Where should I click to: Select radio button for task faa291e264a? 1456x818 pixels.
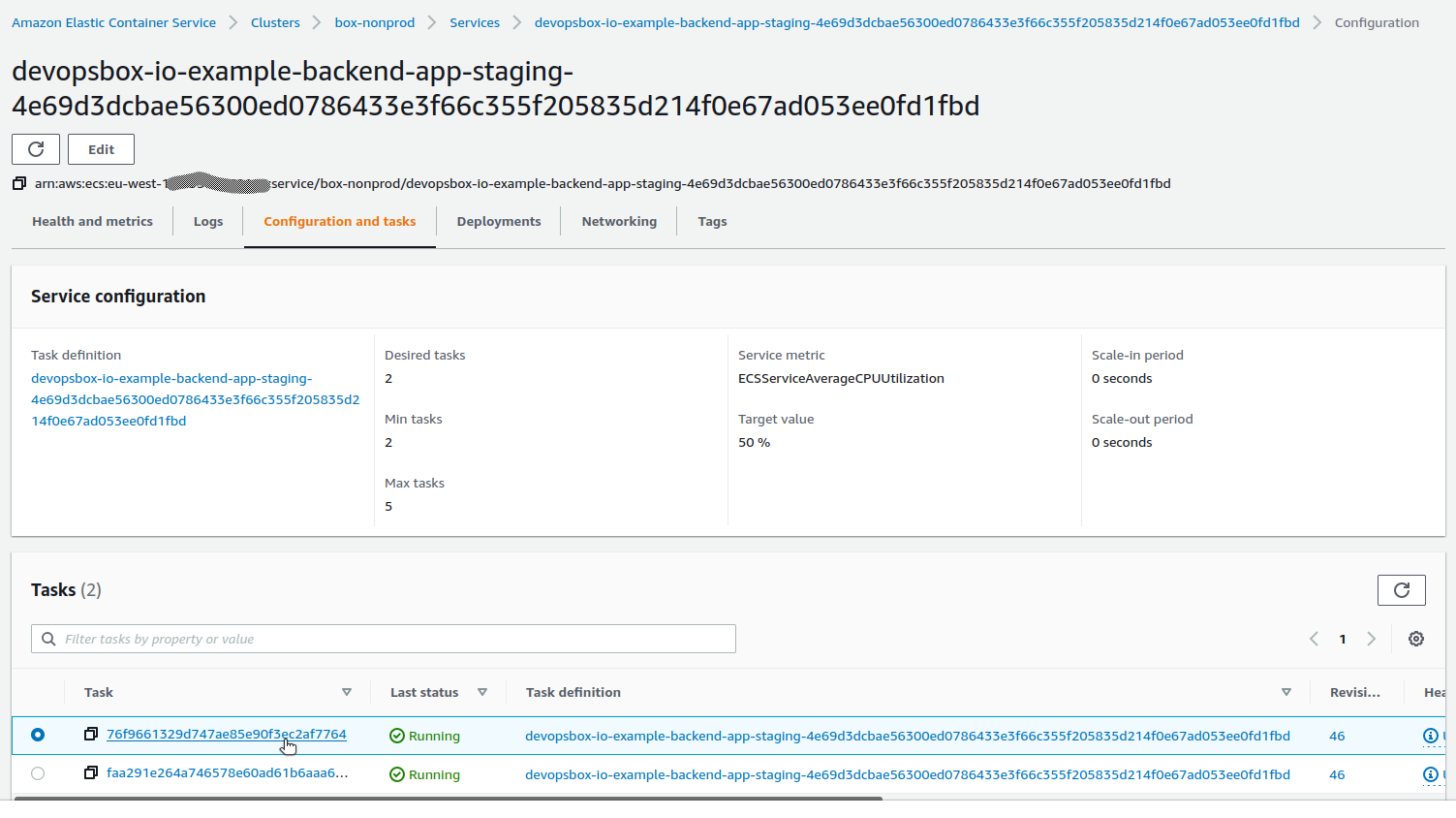38,773
